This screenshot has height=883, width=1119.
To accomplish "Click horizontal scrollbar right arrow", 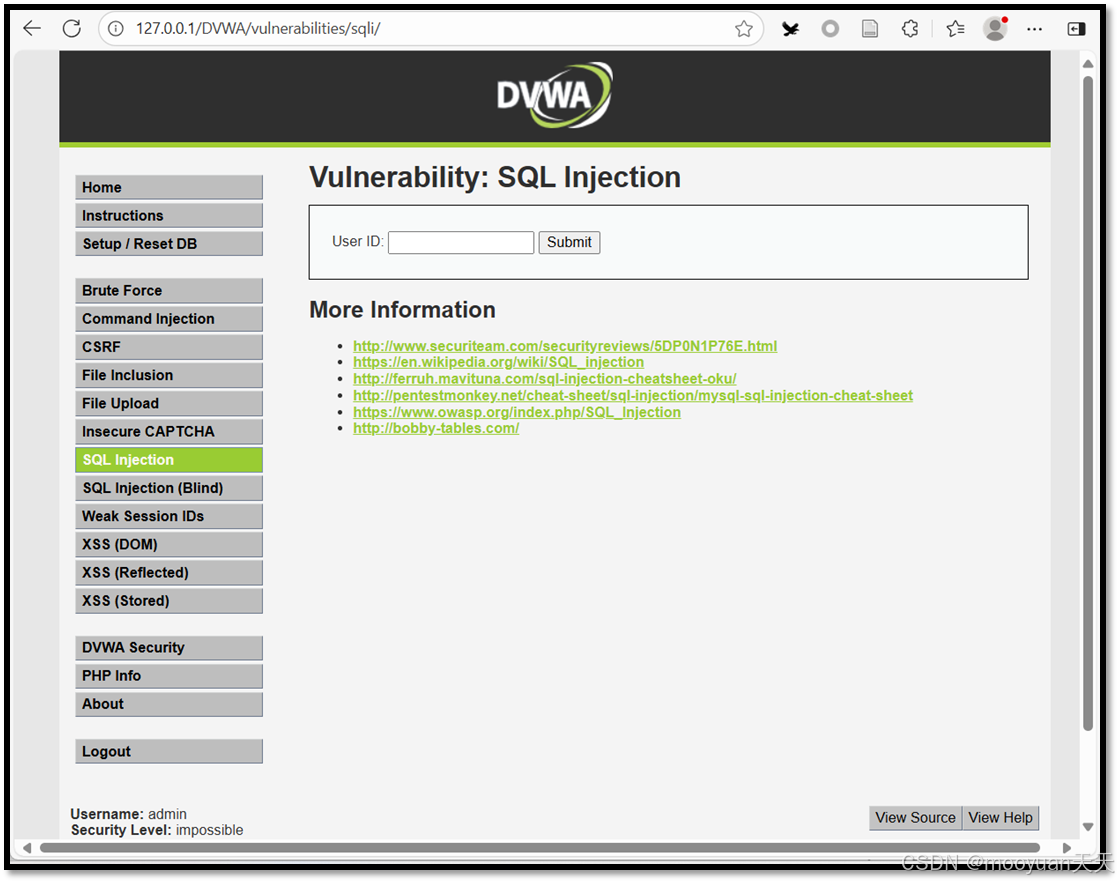I will click(x=1067, y=847).
